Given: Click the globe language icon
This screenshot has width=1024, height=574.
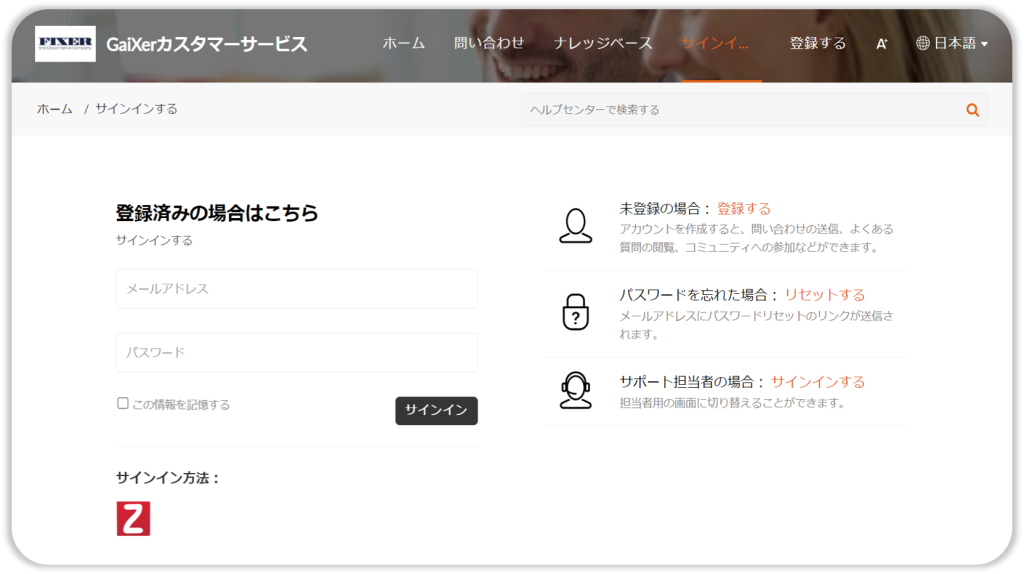Looking at the screenshot, I should click(x=923, y=44).
